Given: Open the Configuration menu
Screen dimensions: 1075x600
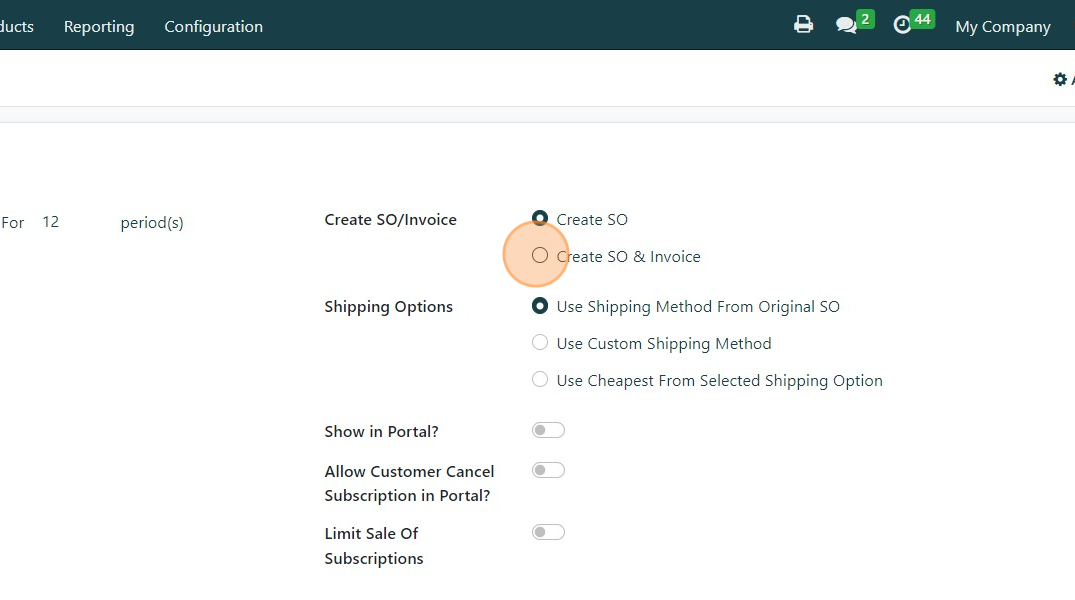Looking at the screenshot, I should tap(213, 27).
